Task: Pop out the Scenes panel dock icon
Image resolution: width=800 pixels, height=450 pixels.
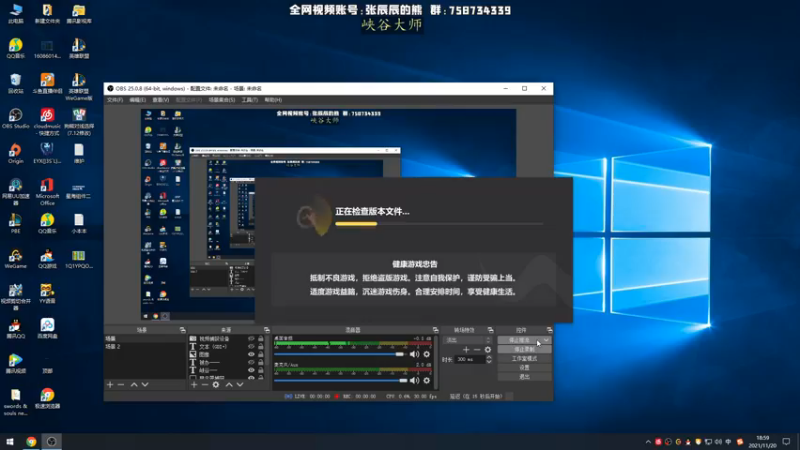Action: (183, 330)
